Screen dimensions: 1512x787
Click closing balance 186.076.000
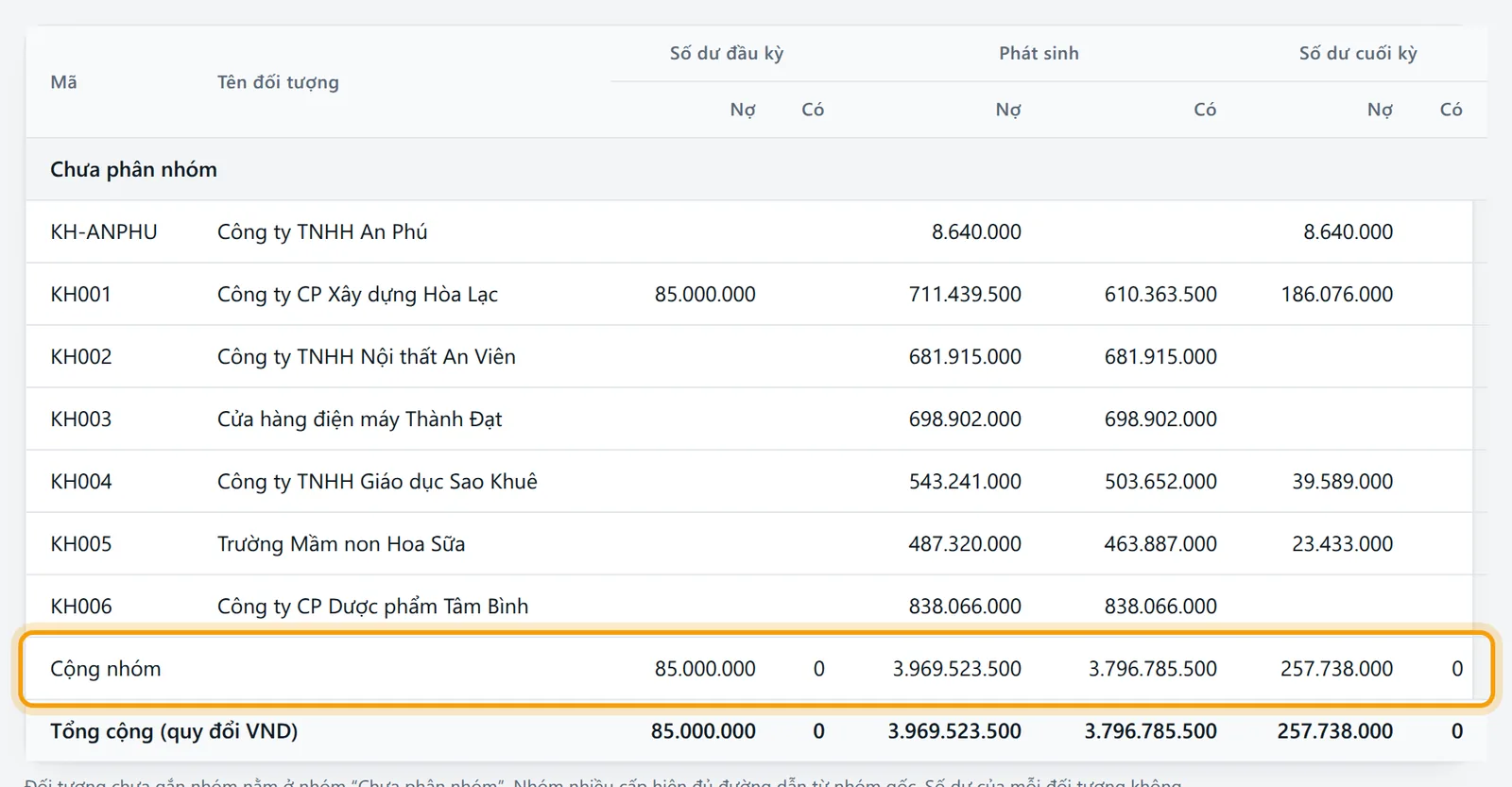[1337, 294]
